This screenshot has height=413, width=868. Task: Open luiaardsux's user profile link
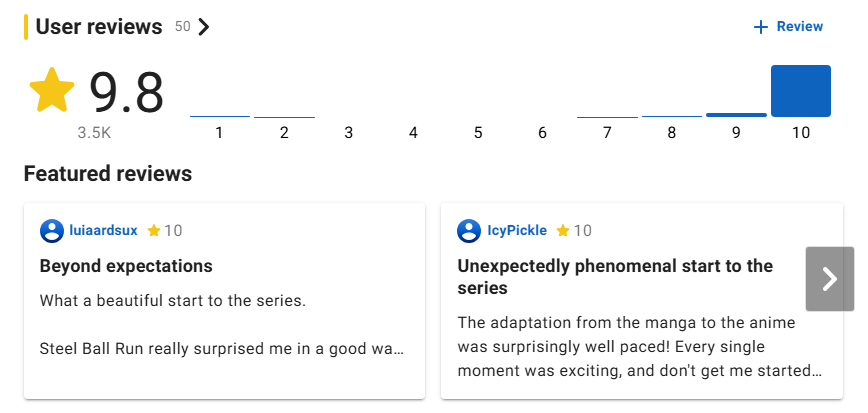(104, 231)
